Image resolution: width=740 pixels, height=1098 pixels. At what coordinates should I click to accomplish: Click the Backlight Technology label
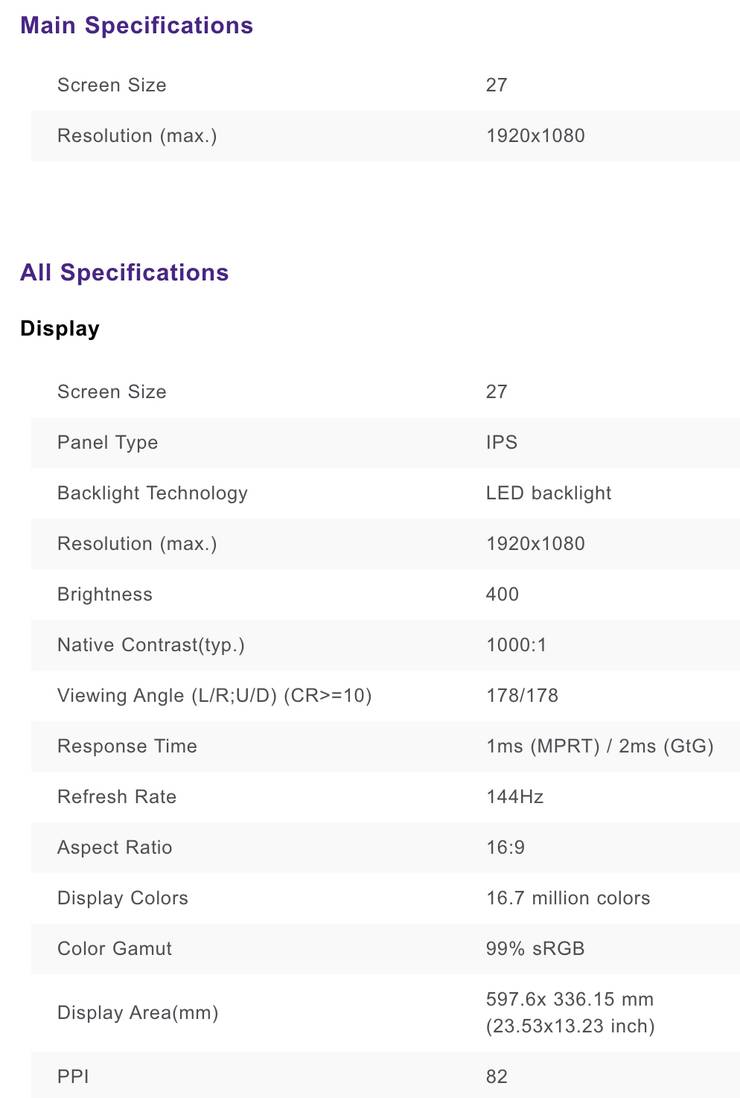click(x=152, y=493)
